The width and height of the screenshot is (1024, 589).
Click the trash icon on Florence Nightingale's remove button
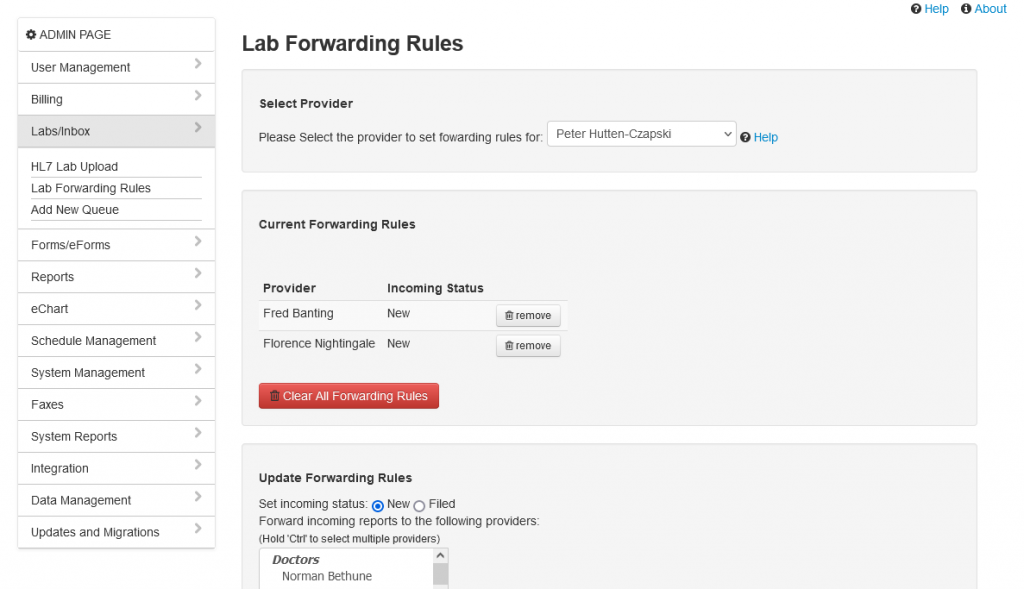coord(510,344)
